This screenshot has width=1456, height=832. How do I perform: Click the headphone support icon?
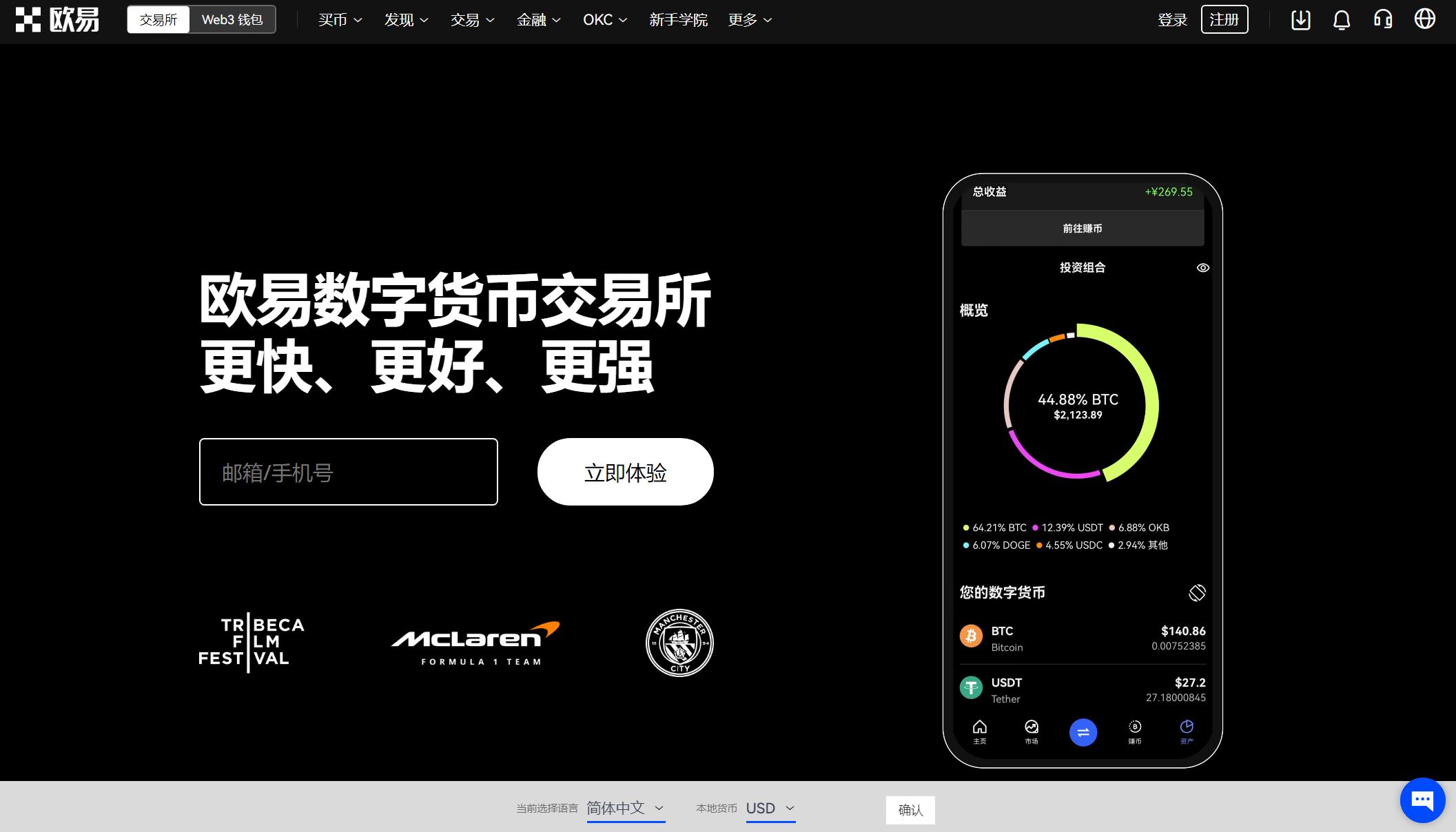point(1385,20)
